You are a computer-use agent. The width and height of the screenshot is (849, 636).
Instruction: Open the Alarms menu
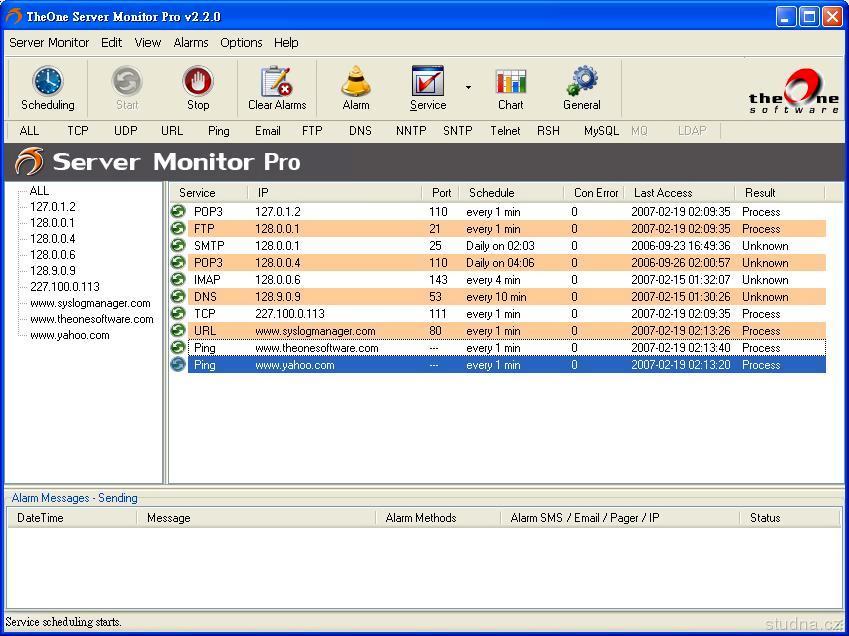pos(190,43)
